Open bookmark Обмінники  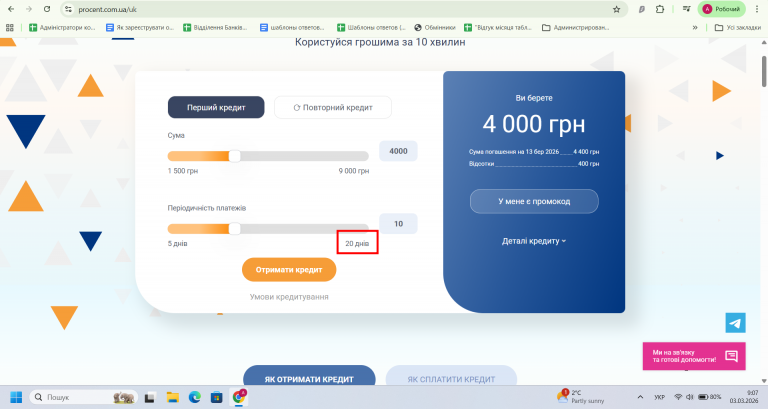(435, 27)
